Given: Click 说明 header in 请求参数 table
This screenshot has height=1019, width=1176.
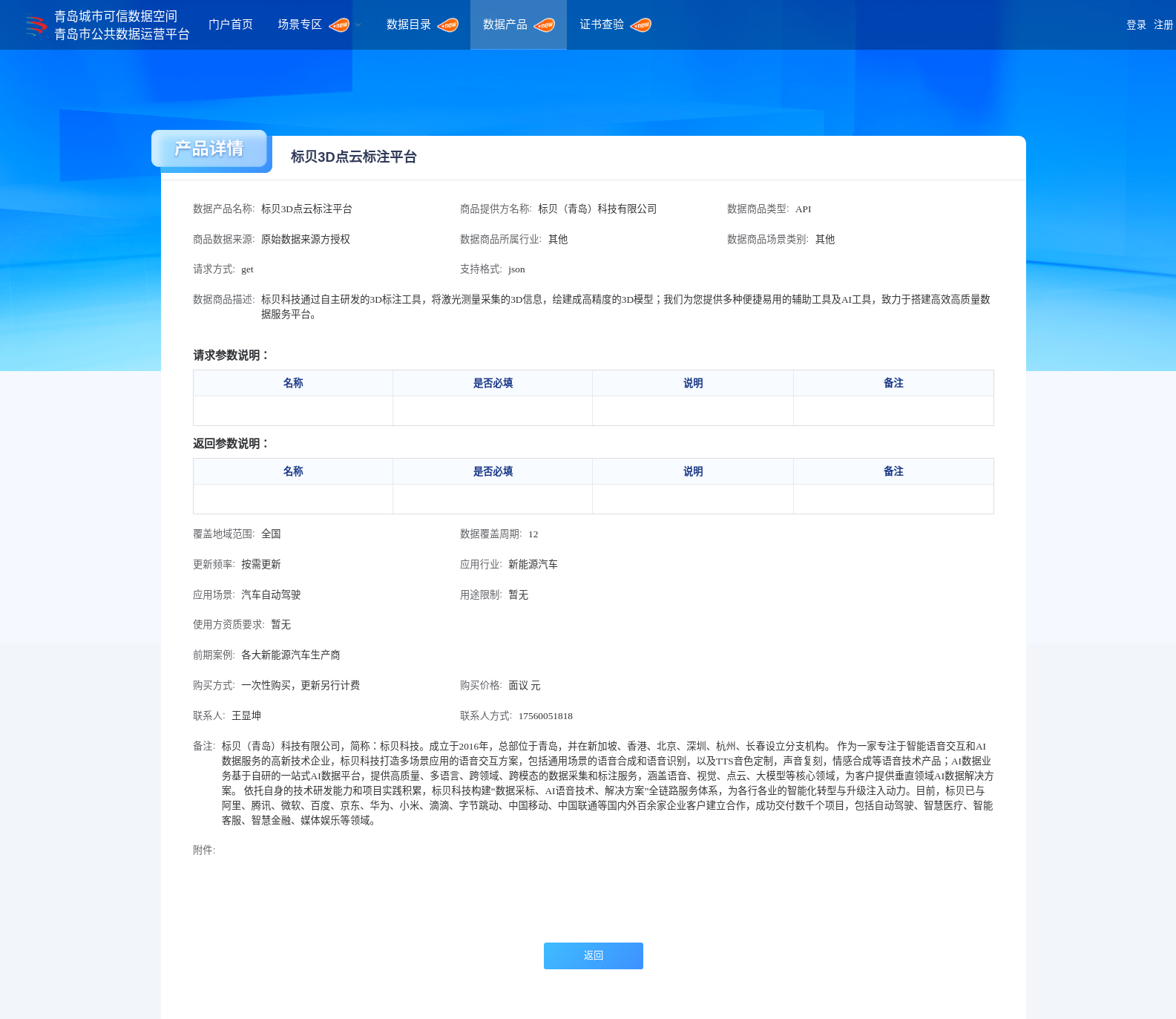Looking at the screenshot, I should [x=693, y=383].
